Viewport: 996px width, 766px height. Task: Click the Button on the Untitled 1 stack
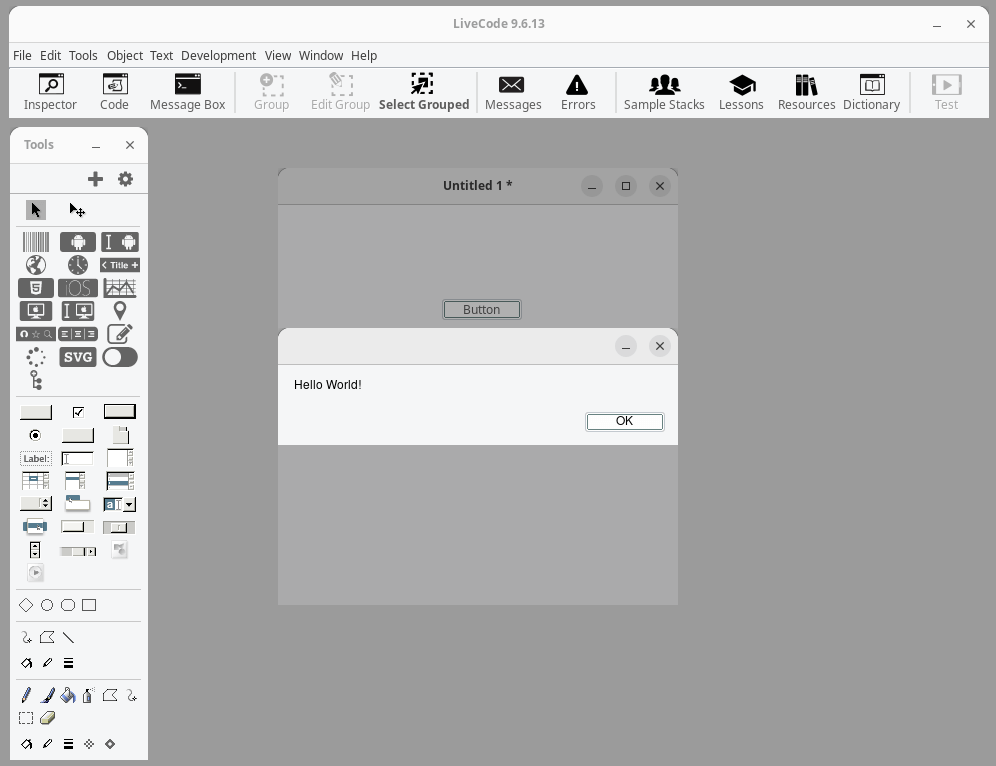pos(481,310)
